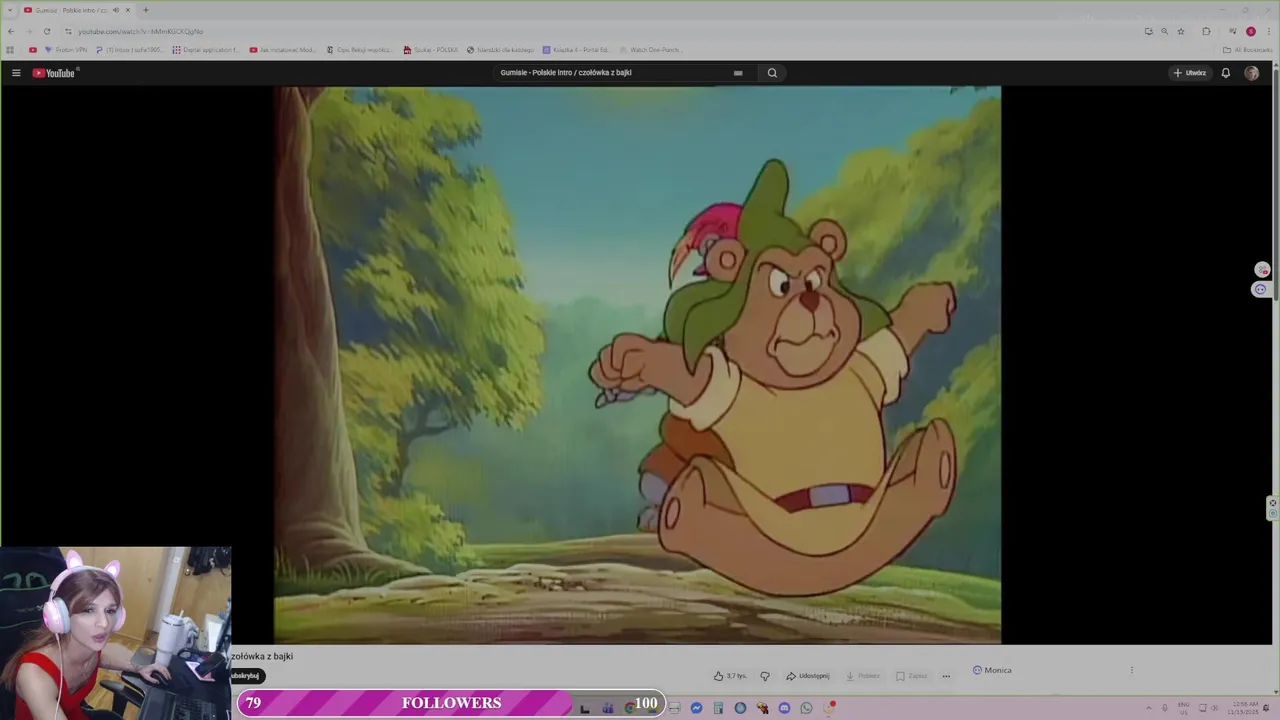Open the more actions ellipsis under video
Screen dimensions: 1280x720
tap(946, 676)
